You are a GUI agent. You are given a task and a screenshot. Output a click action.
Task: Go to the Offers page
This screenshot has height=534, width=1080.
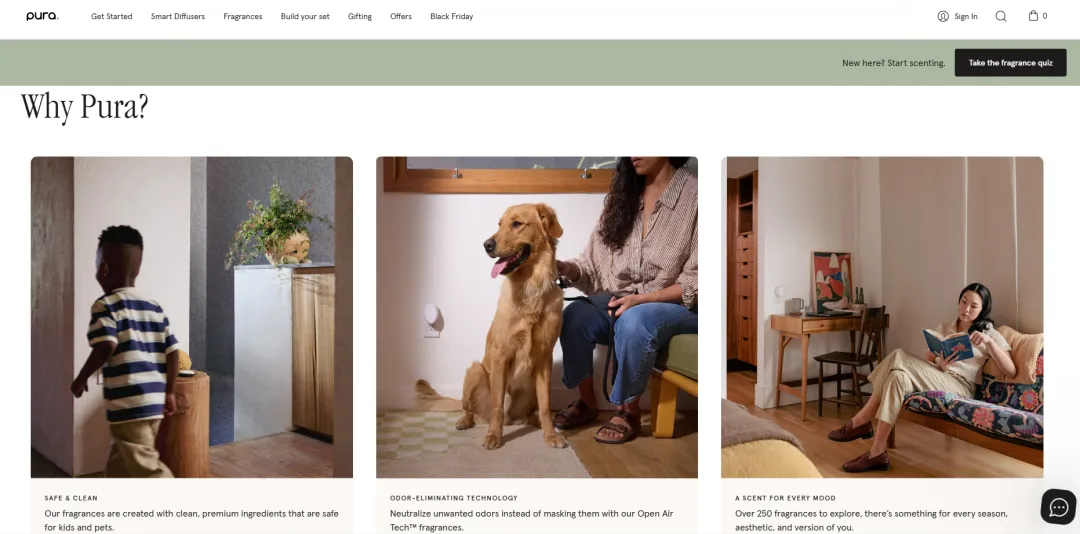pyautogui.click(x=401, y=17)
